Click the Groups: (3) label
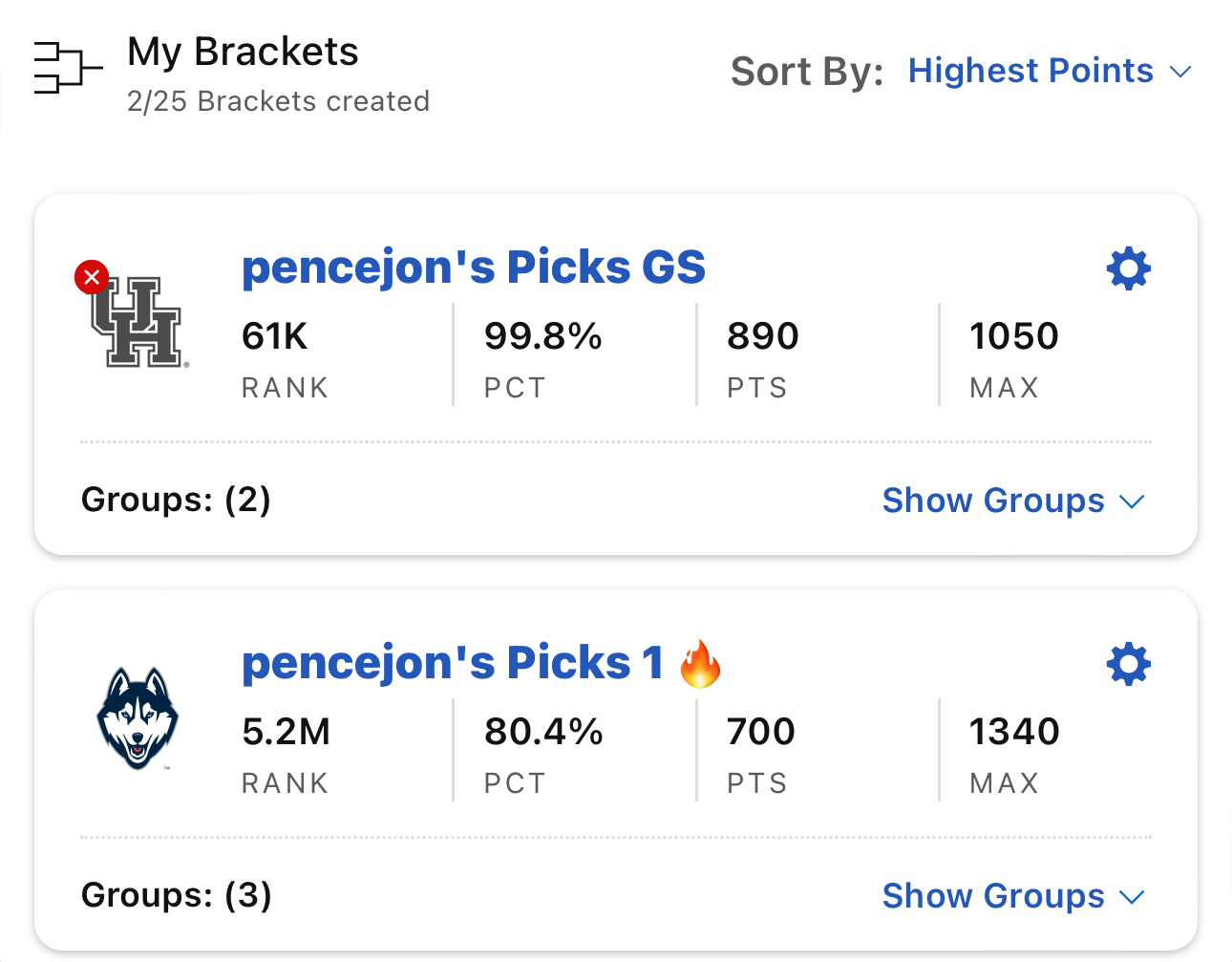Viewport: 1232px width, 962px height. (x=177, y=896)
